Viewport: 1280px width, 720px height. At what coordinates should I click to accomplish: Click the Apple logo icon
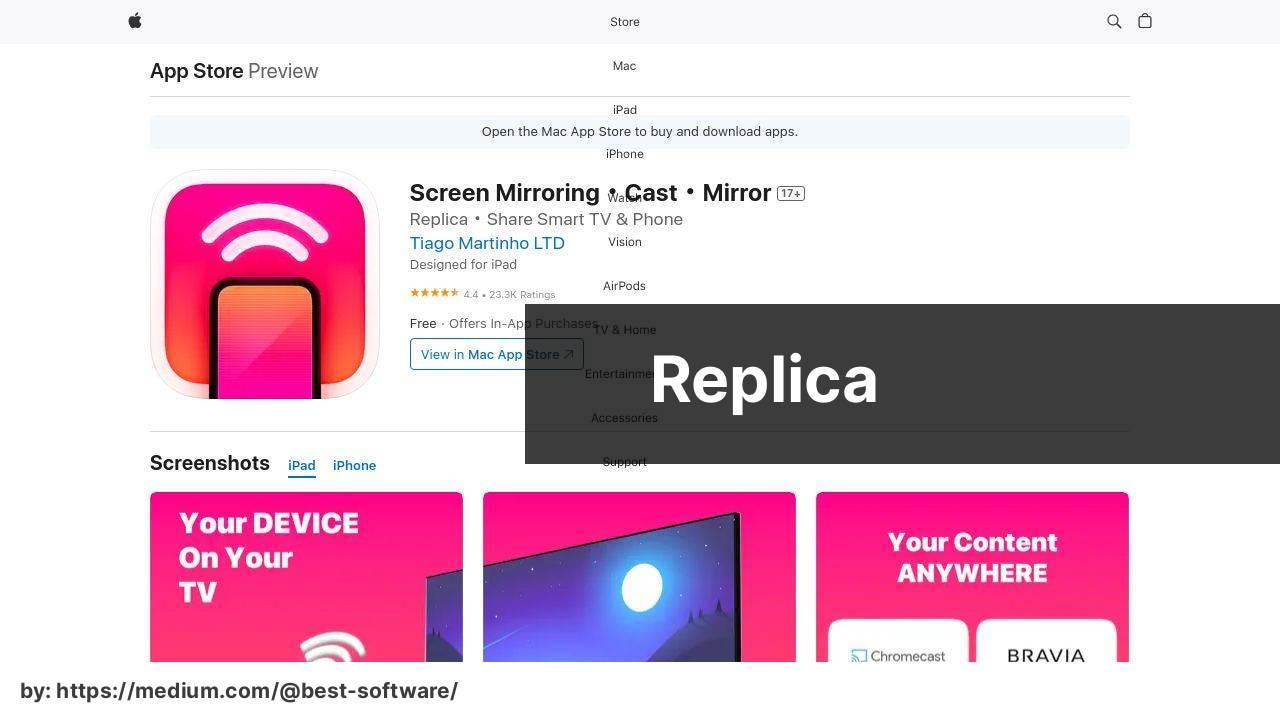click(x=135, y=21)
